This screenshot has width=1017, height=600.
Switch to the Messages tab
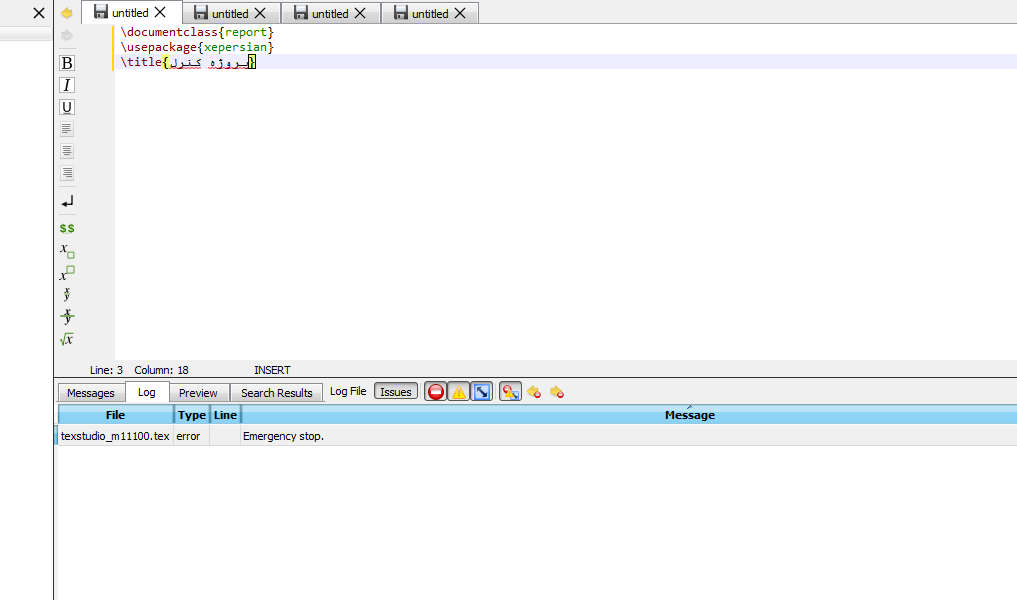[91, 393]
